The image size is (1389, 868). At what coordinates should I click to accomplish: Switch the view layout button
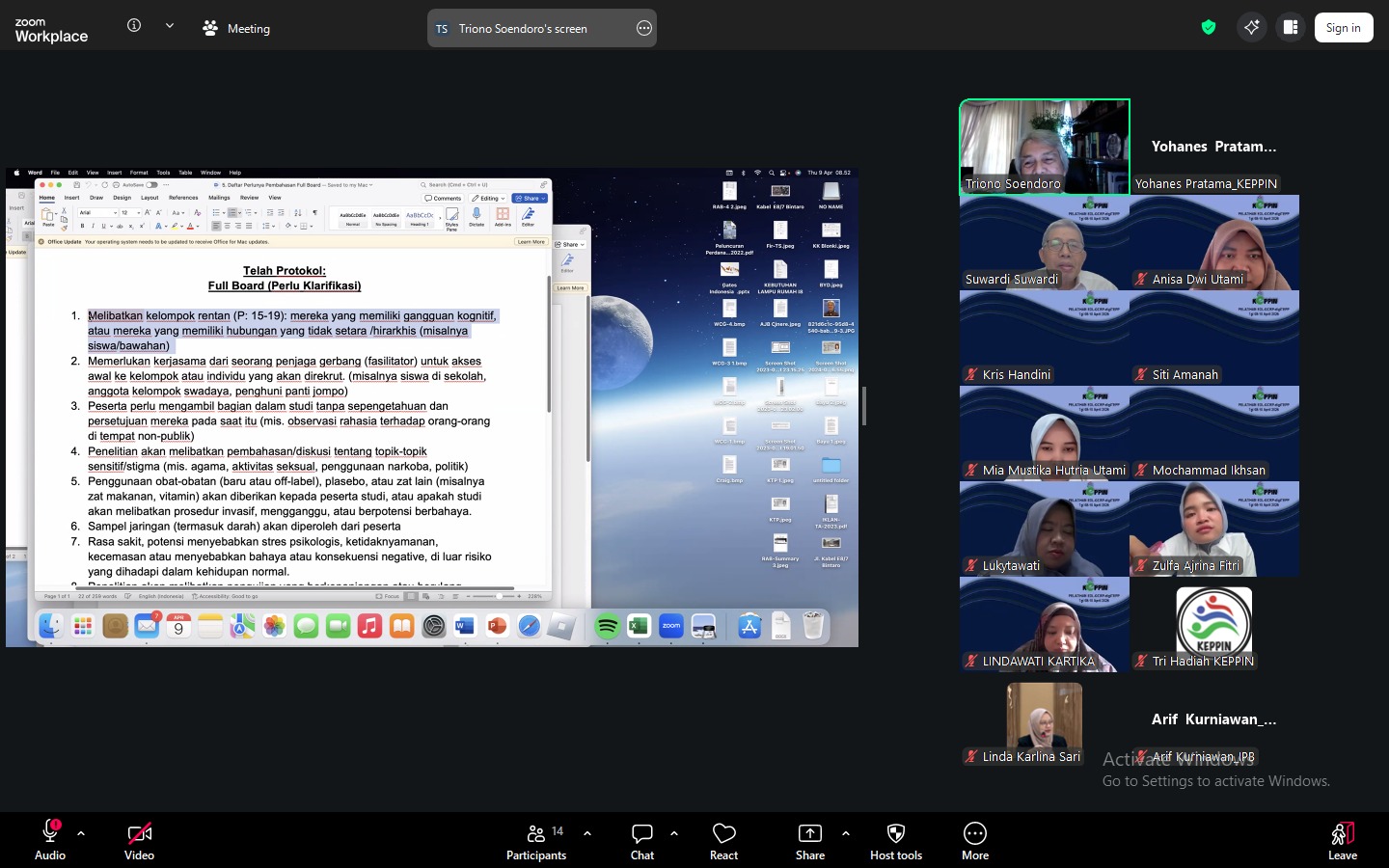(1291, 27)
